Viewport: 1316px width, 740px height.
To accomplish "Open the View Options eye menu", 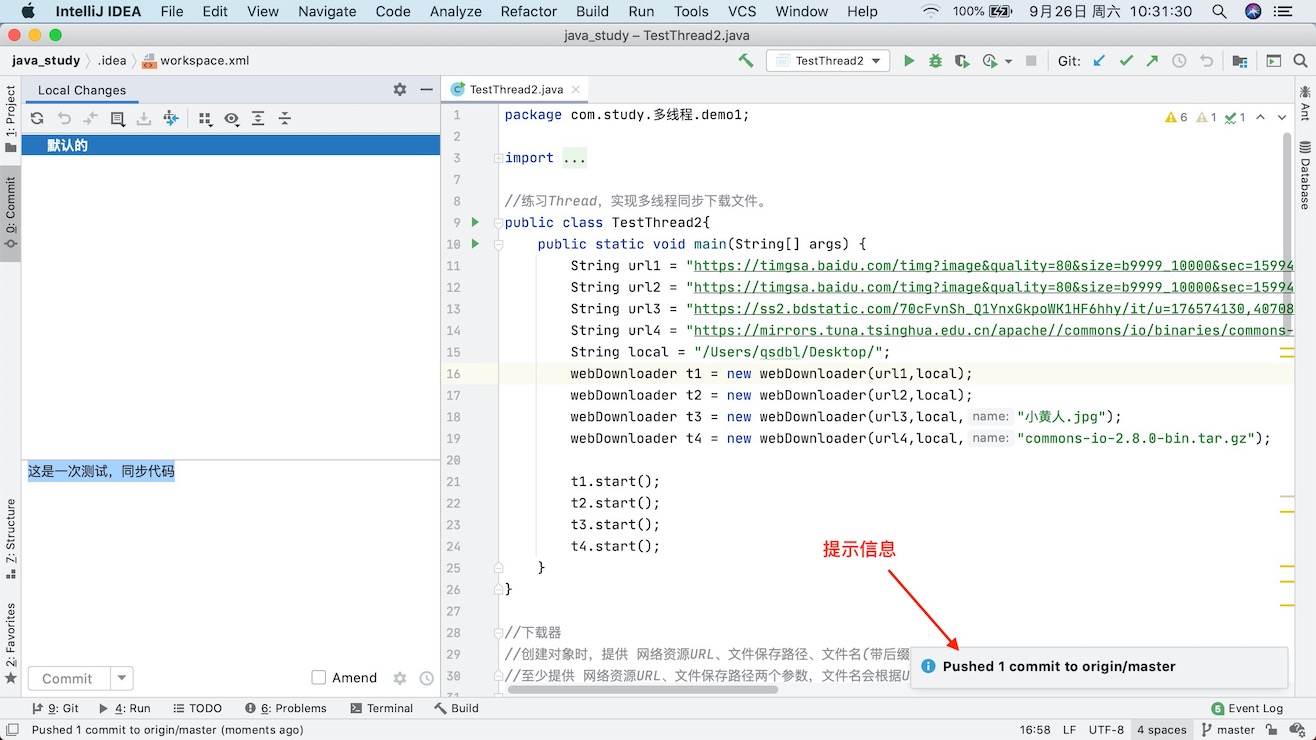I will click(x=232, y=119).
